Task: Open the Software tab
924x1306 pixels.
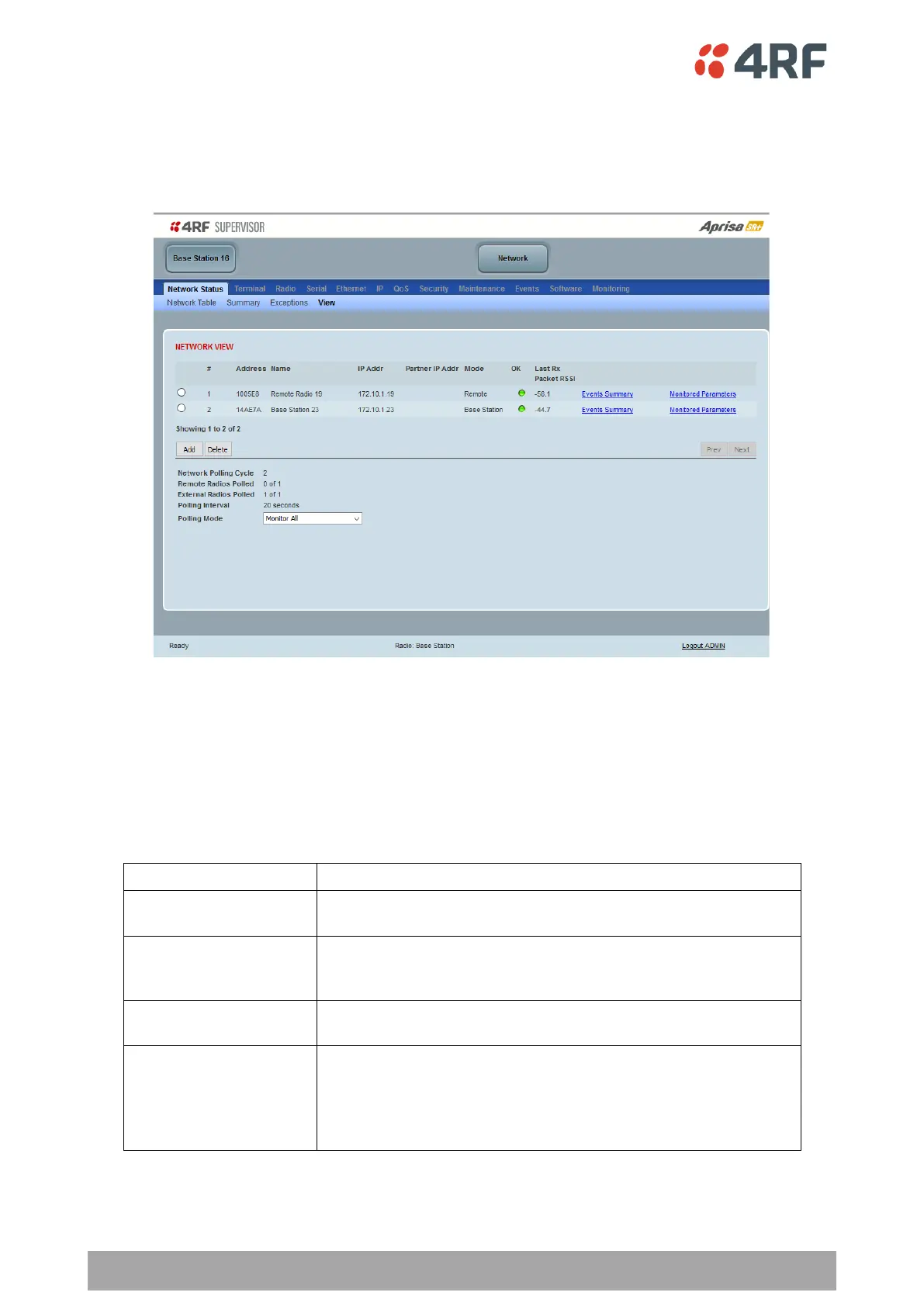Action: tap(566, 289)
